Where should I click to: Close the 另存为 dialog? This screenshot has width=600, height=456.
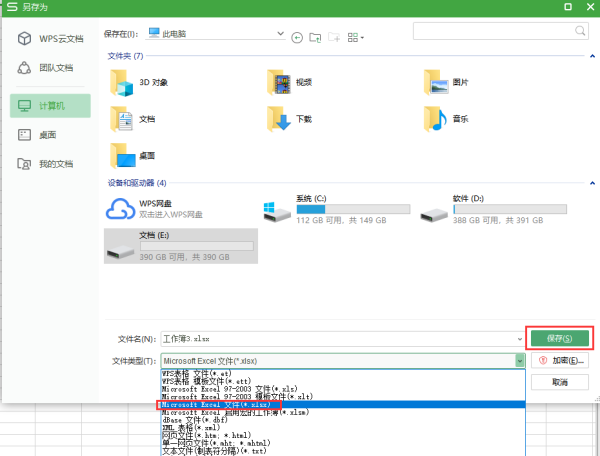tap(590, 7)
